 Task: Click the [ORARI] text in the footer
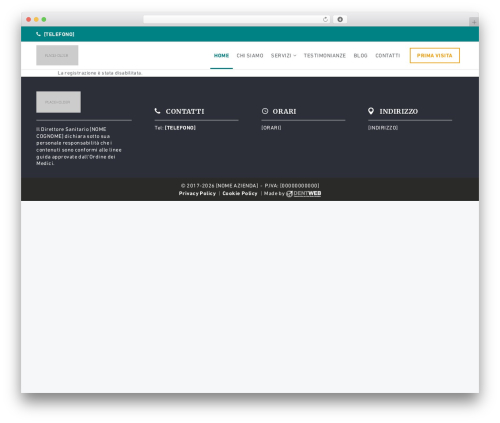(x=271, y=128)
